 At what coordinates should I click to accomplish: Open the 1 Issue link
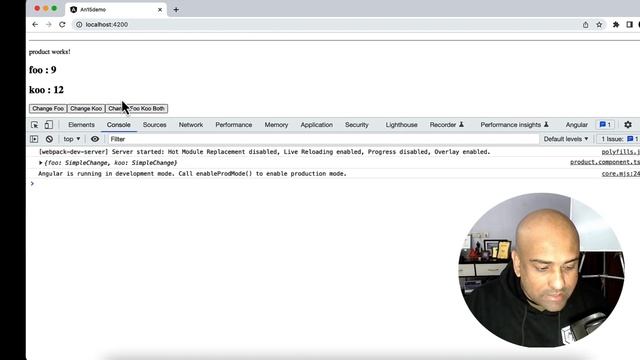(619, 139)
